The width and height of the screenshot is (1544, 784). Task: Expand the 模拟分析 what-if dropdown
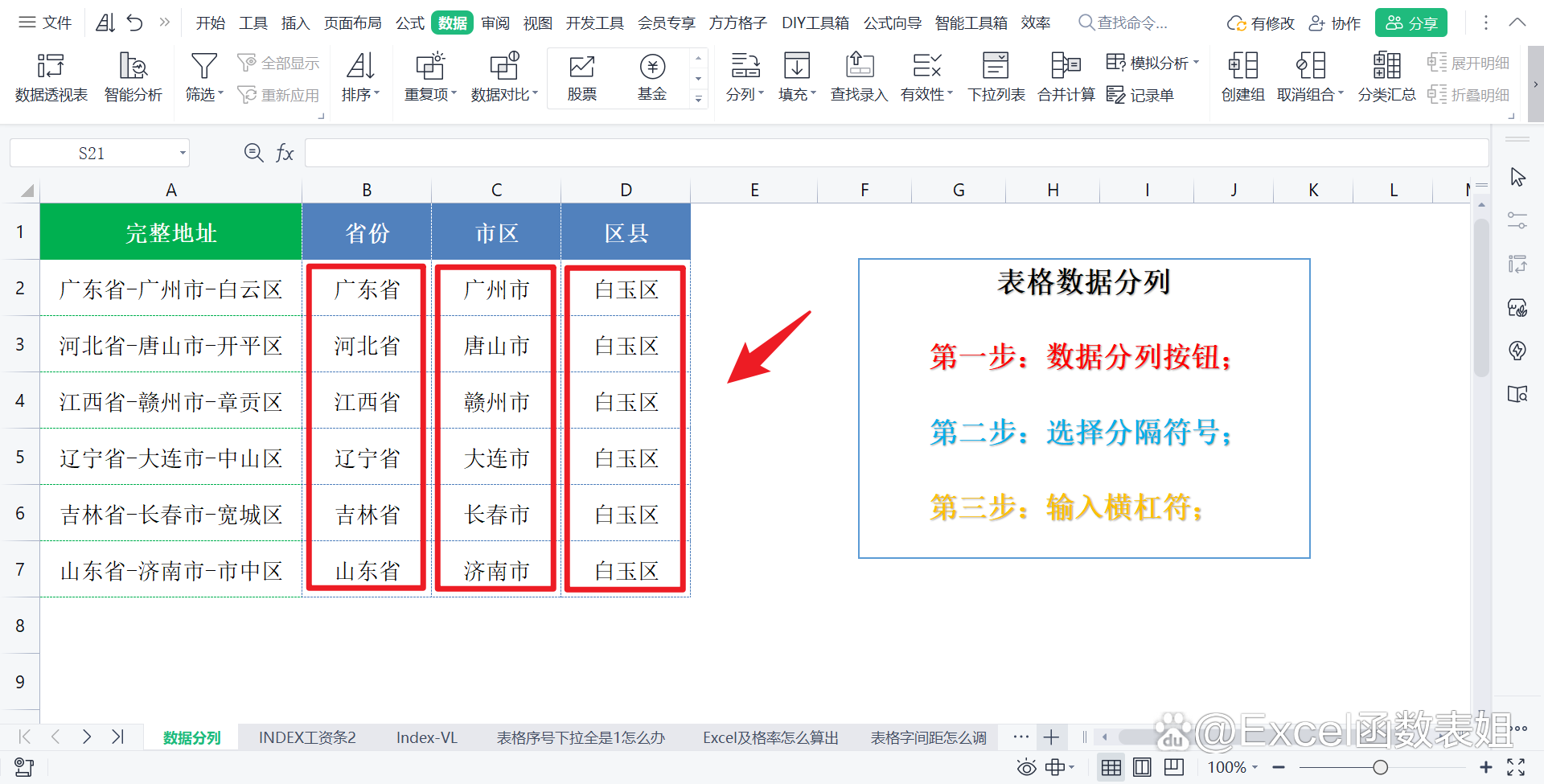pos(1196,62)
